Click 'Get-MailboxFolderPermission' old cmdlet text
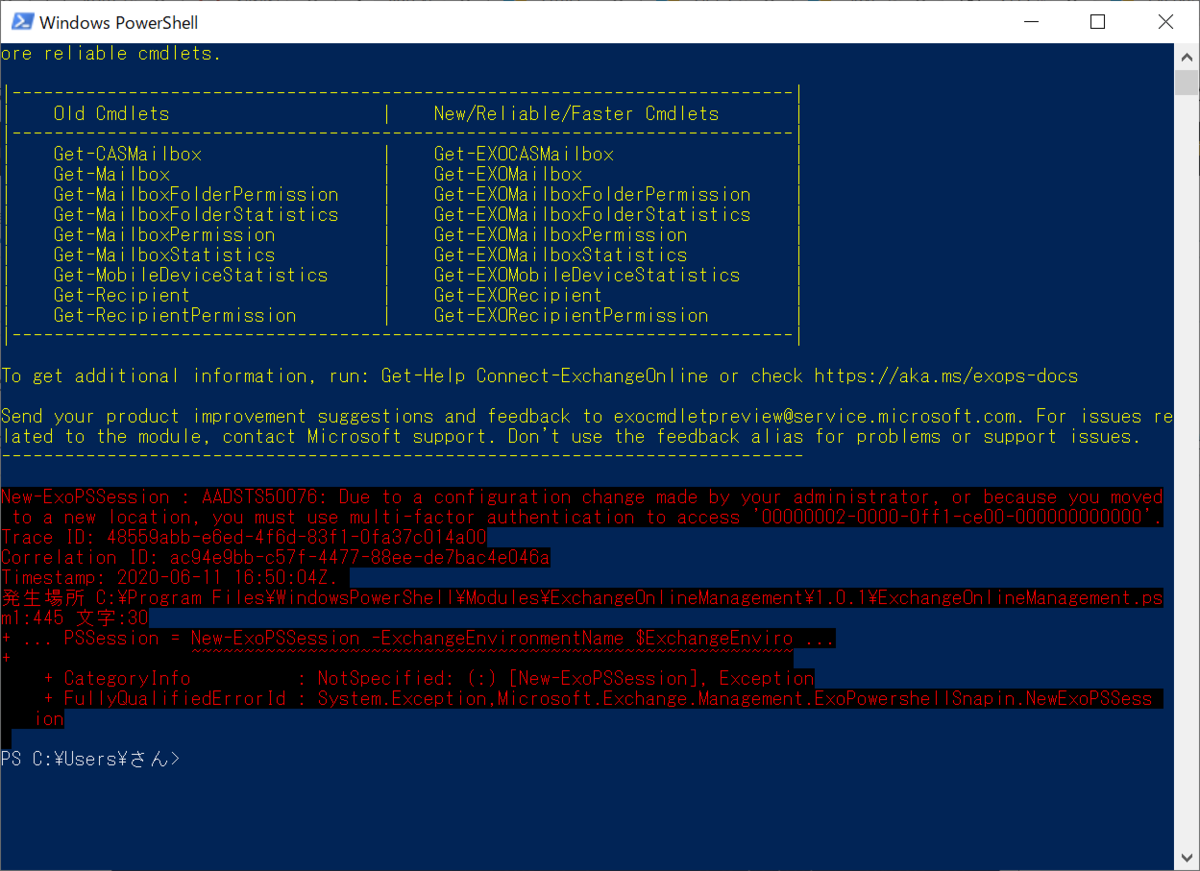Viewport: 1200px width, 871px height. tap(196, 194)
